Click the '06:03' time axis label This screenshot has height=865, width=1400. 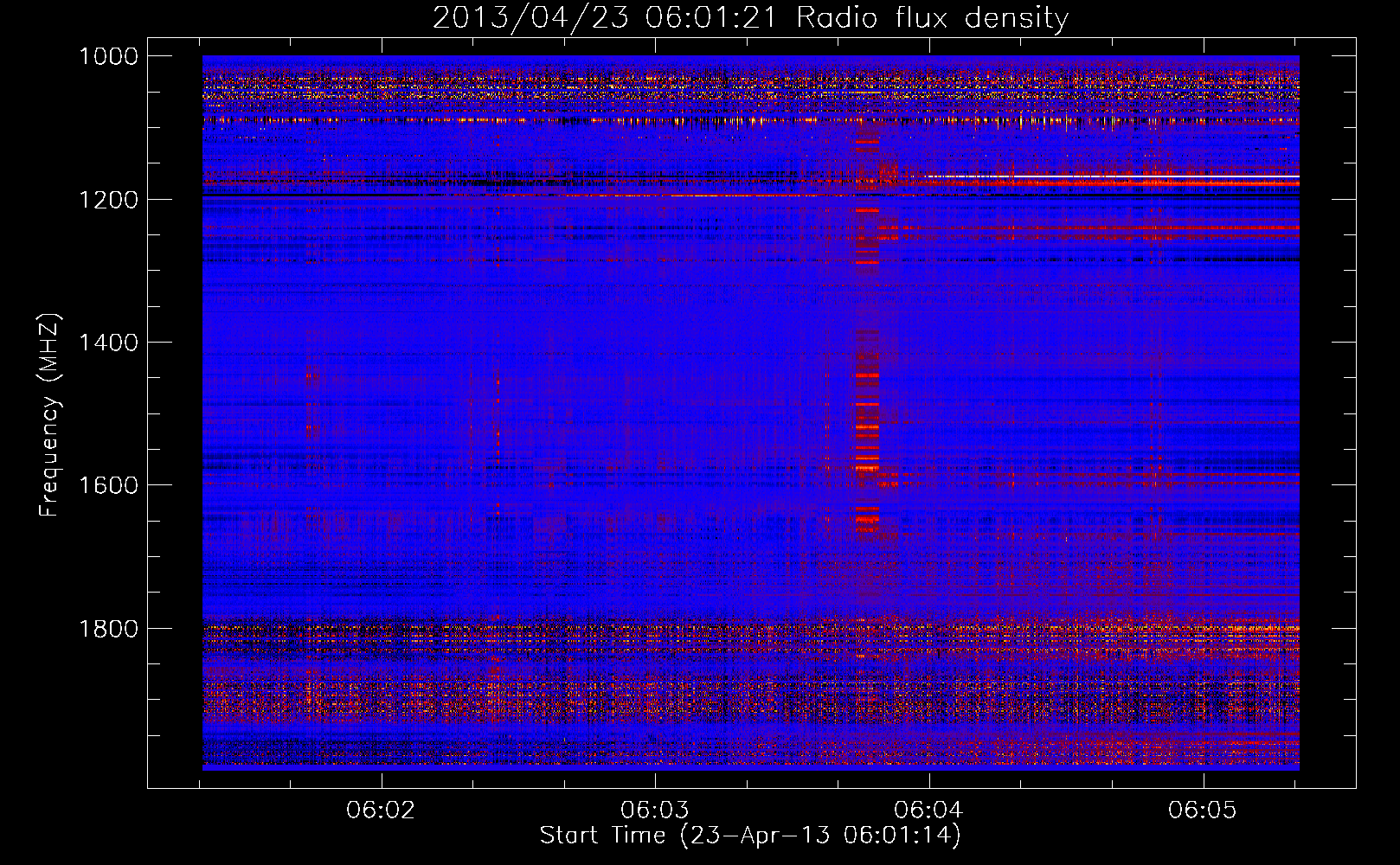(x=655, y=811)
